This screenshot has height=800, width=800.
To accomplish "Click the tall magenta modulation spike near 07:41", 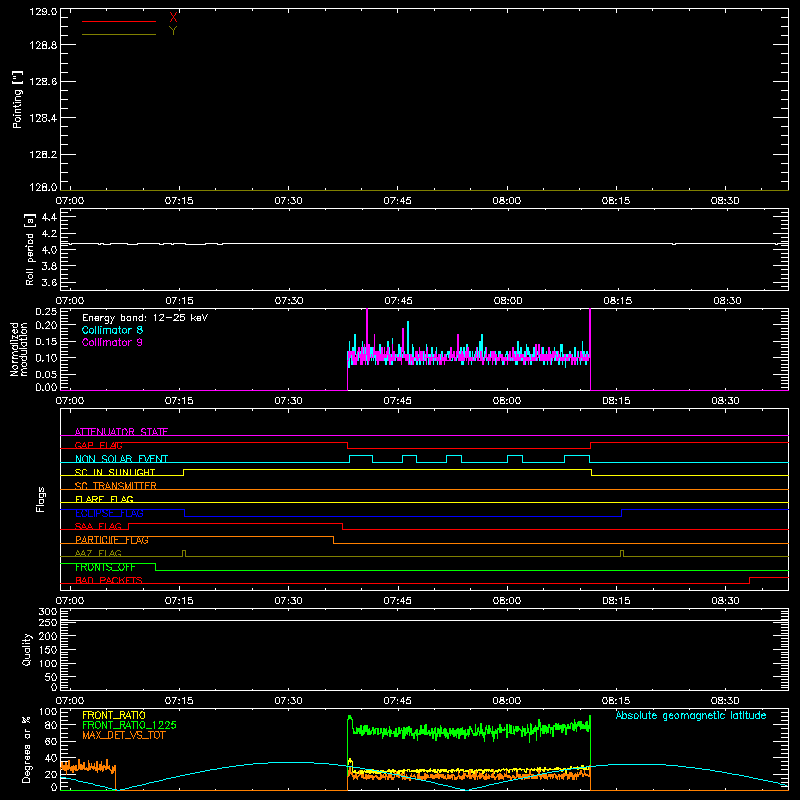I will click(367, 334).
